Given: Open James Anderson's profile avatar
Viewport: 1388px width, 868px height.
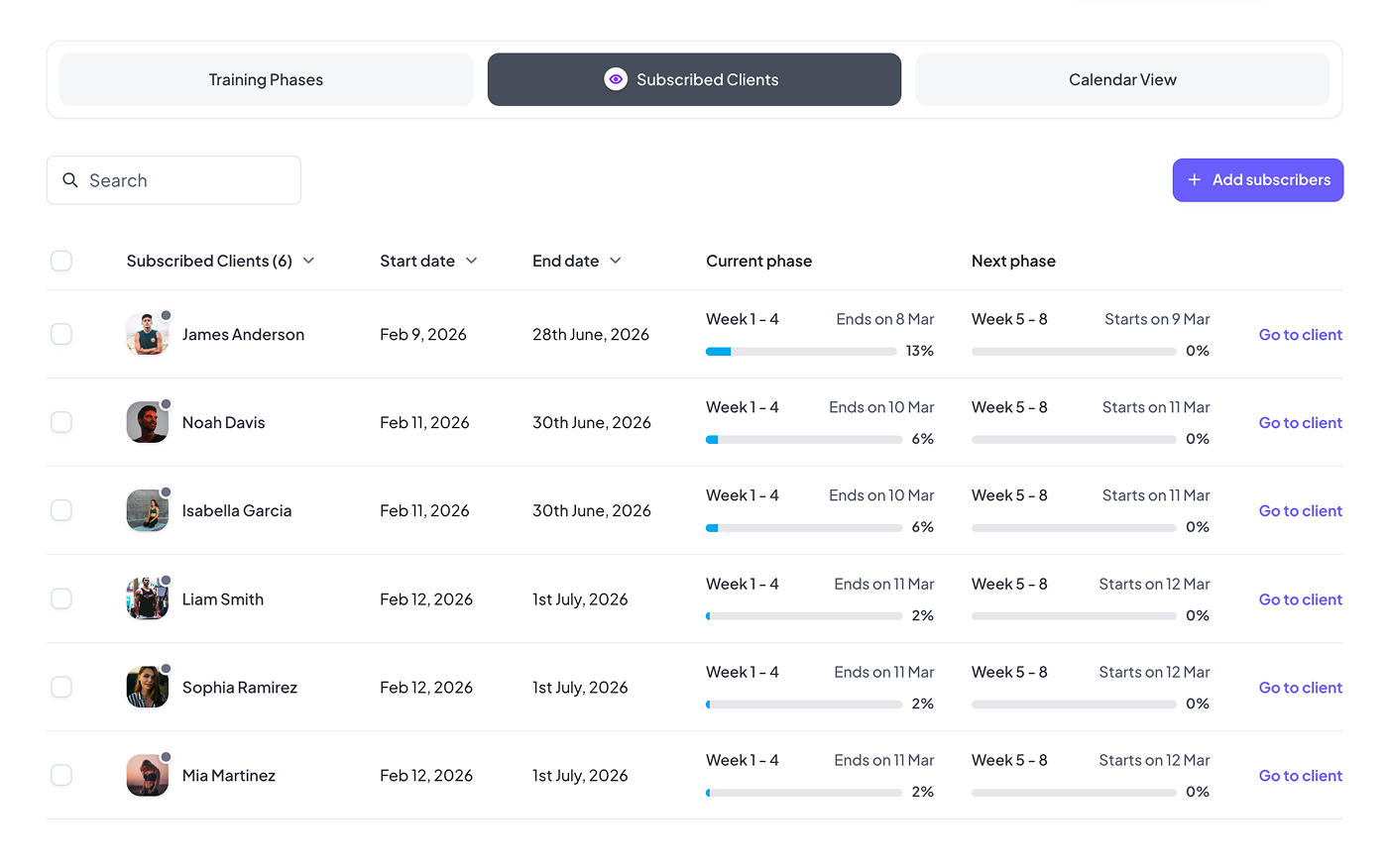Looking at the screenshot, I should (x=147, y=335).
